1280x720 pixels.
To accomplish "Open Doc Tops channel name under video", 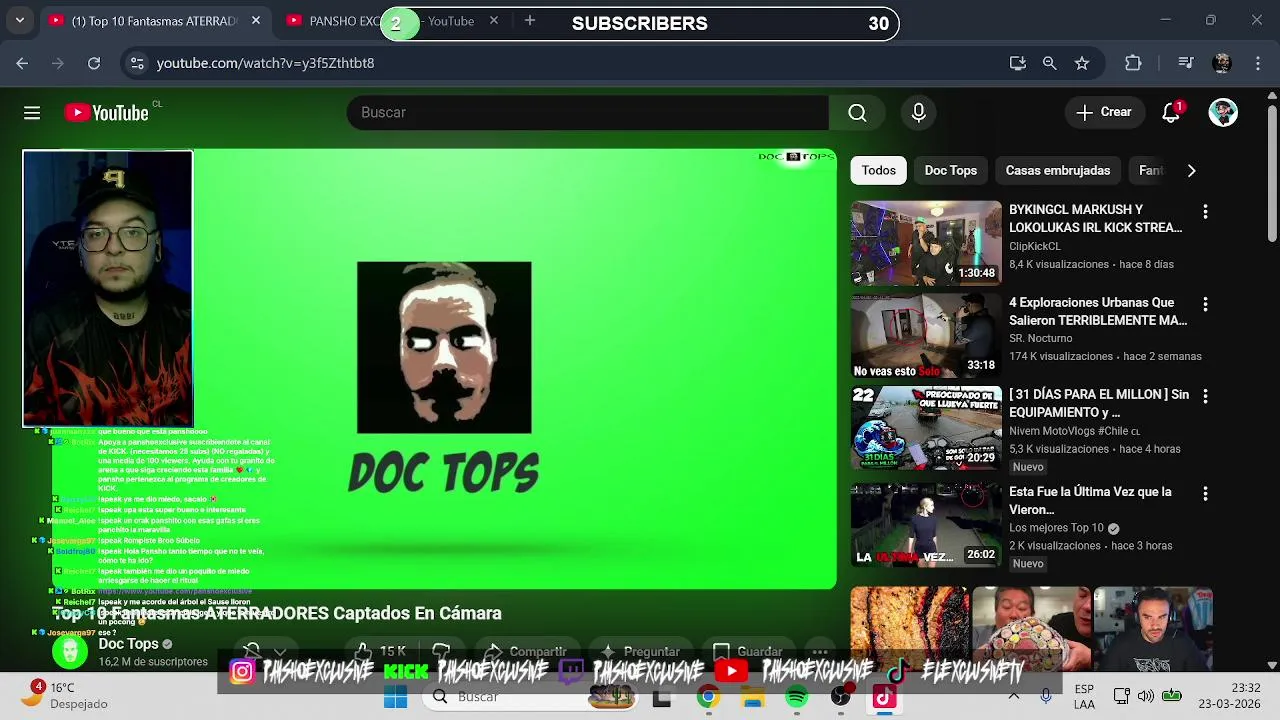I will (128, 644).
